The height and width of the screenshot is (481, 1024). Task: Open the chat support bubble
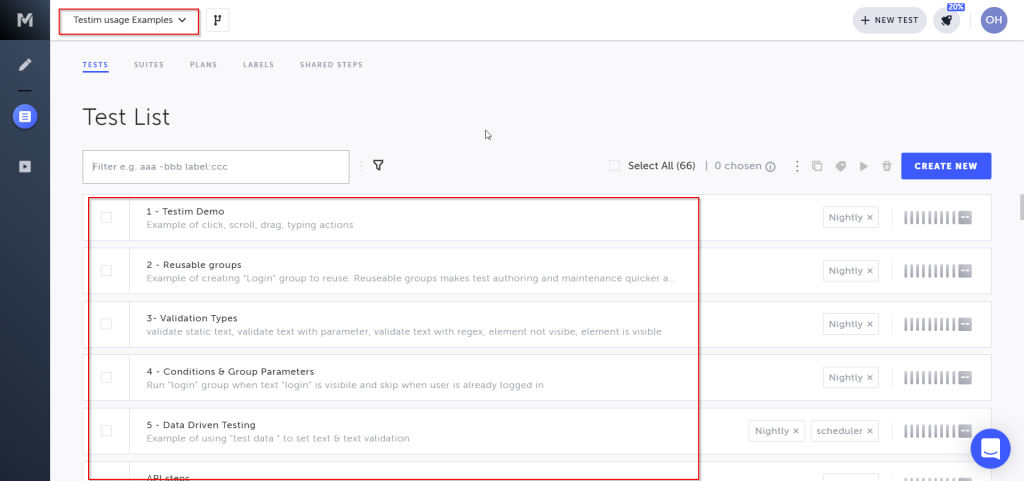pyautogui.click(x=991, y=448)
